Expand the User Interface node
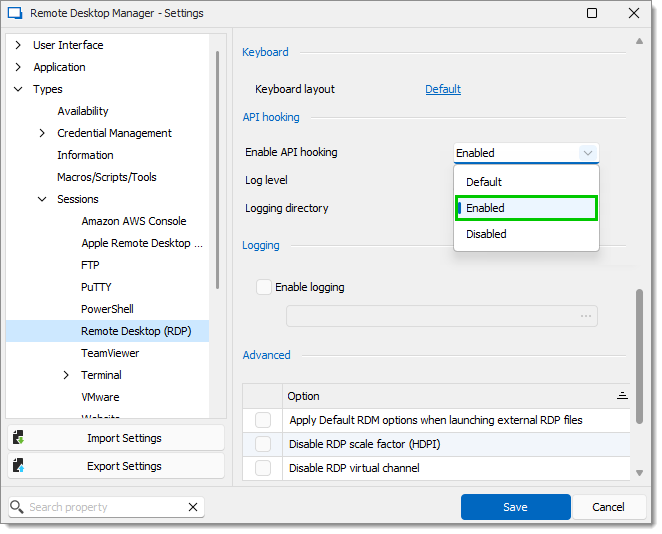662x534 pixels. 18,45
